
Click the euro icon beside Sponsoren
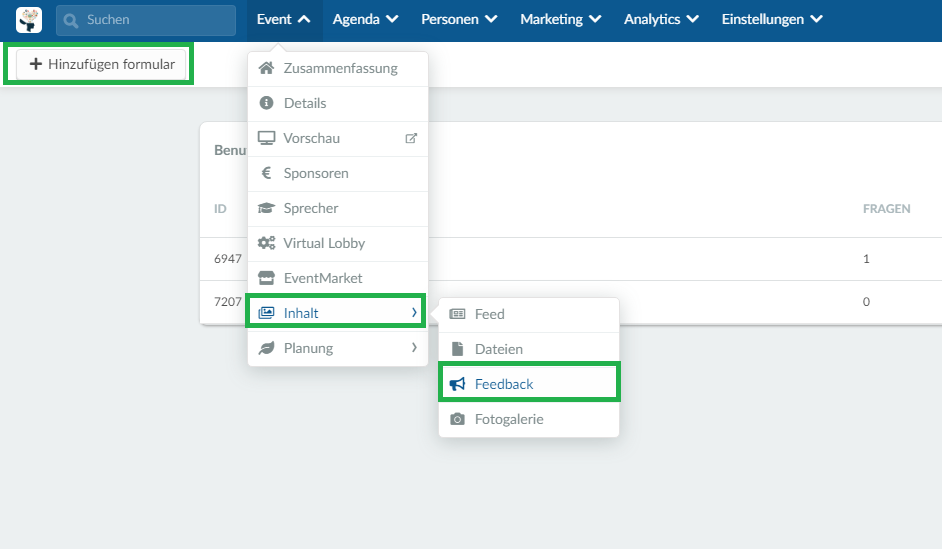tap(266, 172)
